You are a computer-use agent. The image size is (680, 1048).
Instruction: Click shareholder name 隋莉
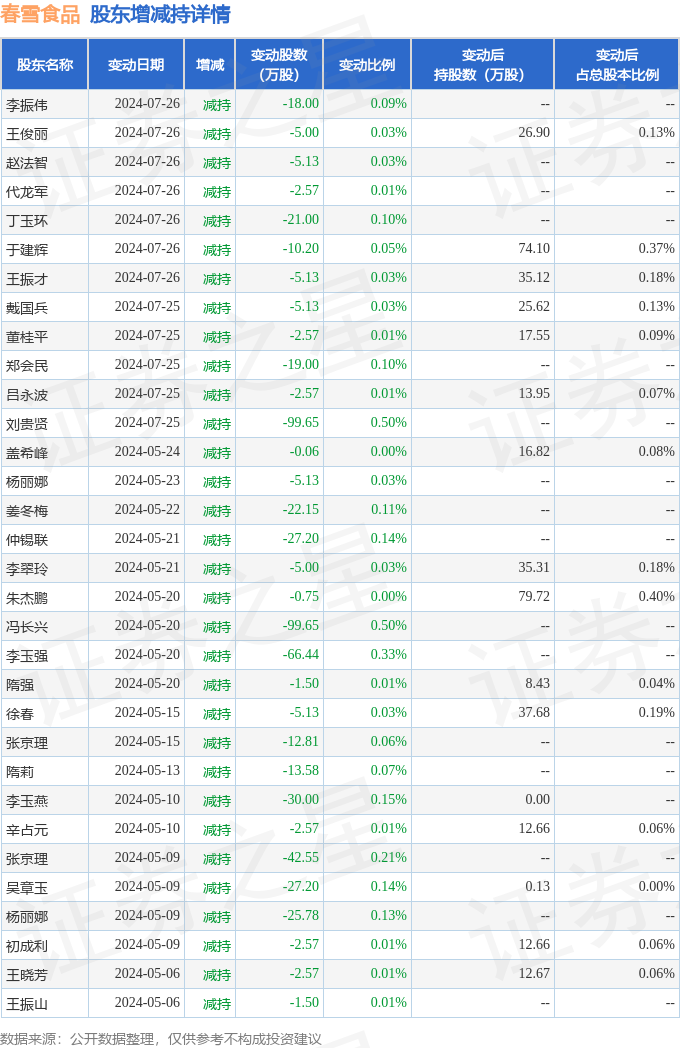tap(20, 772)
